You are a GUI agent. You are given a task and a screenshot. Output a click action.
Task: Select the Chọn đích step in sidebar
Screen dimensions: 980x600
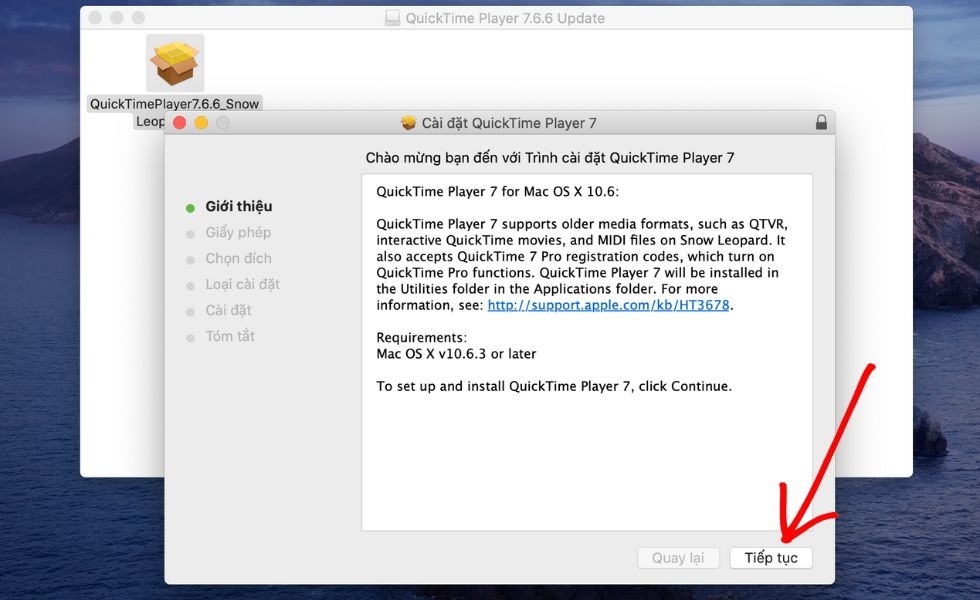coord(238,258)
